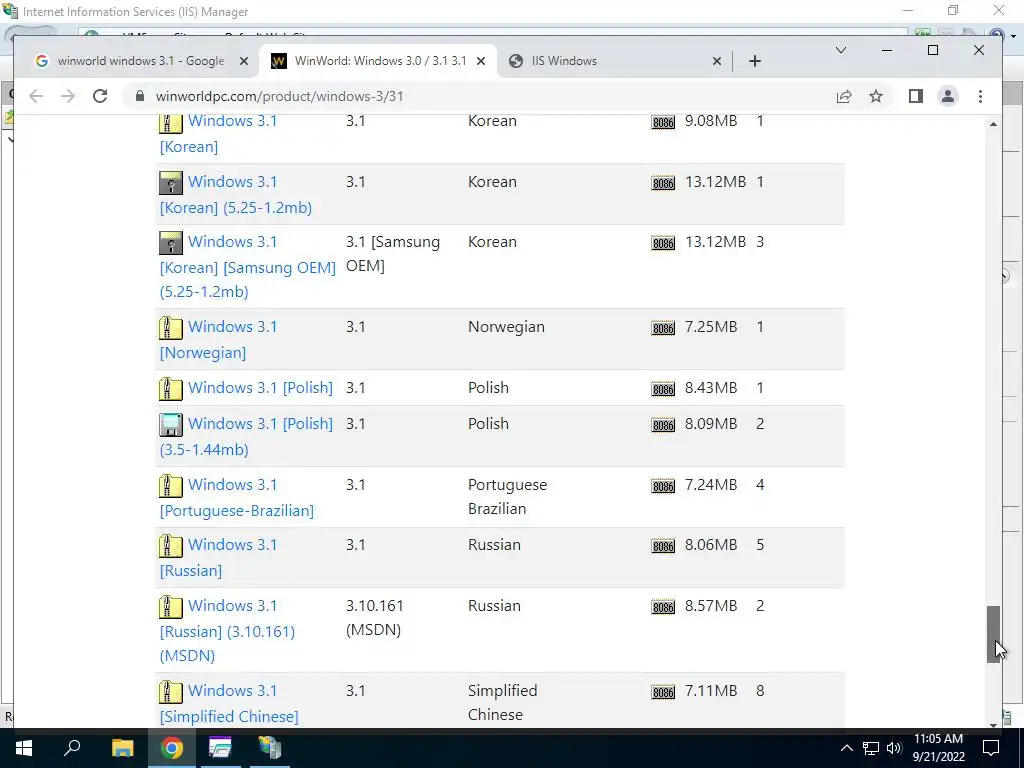Open a new Chrome tab with plus
This screenshot has height=768, width=1024.
click(755, 61)
